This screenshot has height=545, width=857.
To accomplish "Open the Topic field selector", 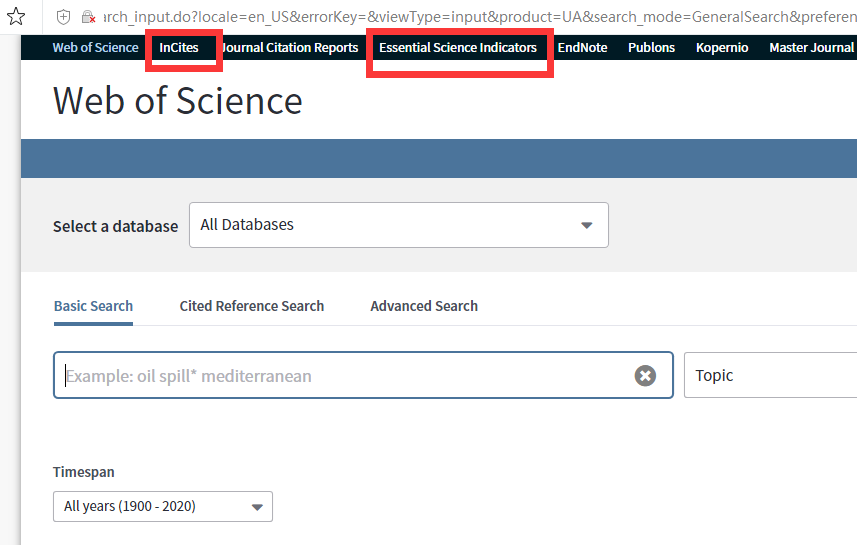I will coord(770,375).
